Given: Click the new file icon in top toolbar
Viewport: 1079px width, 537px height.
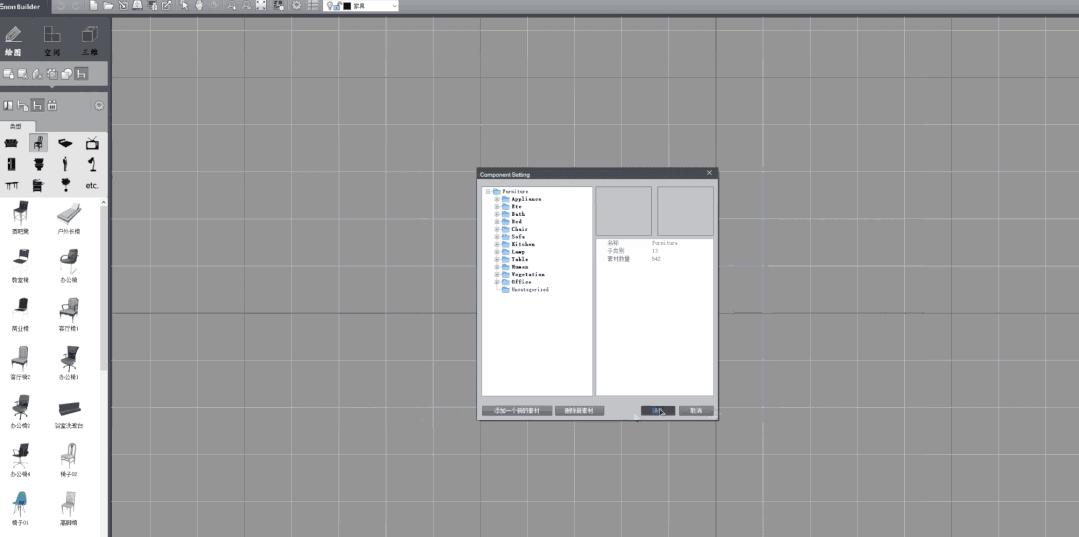Looking at the screenshot, I should (94, 6).
